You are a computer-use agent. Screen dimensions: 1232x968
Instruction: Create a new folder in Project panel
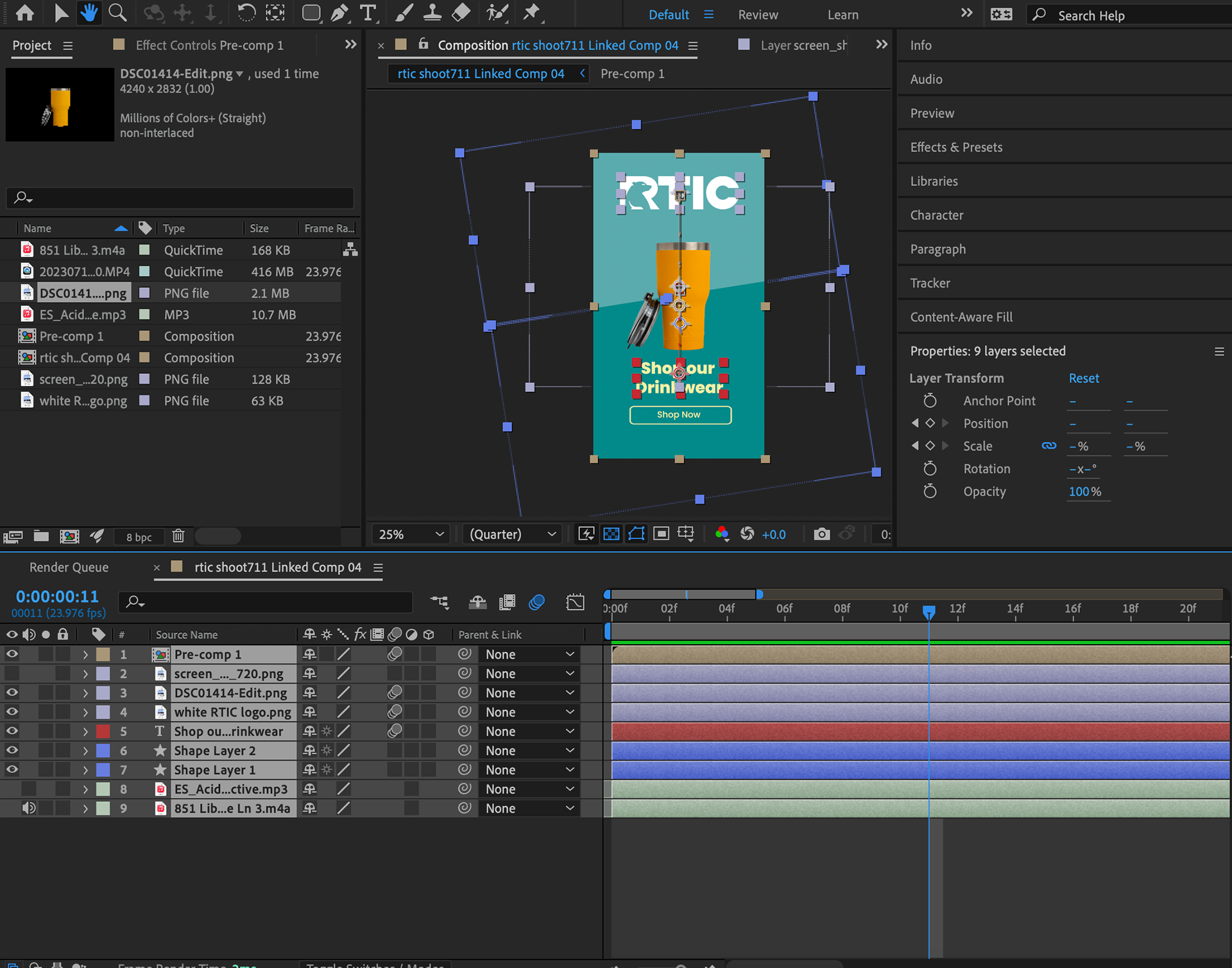coord(41,536)
